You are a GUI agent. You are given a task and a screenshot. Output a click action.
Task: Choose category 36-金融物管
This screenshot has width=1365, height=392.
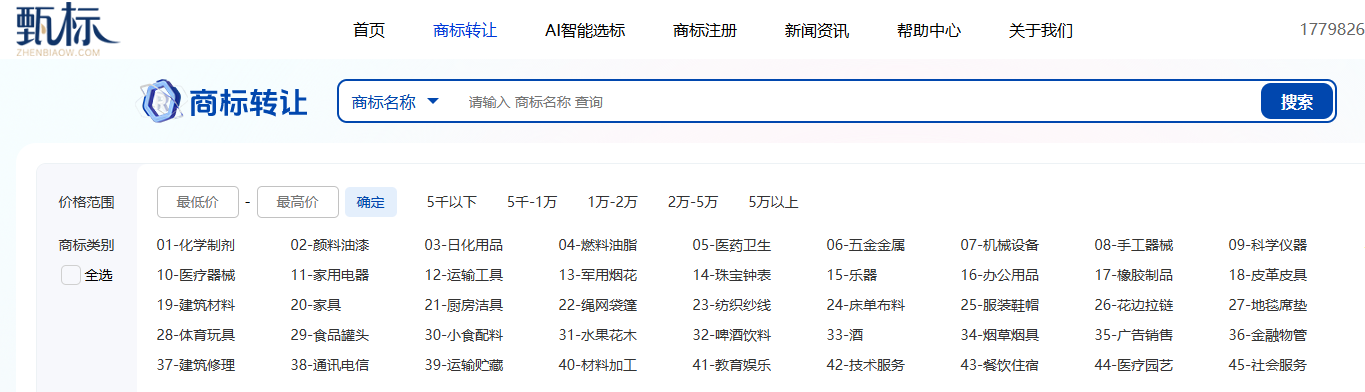click(1268, 335)
